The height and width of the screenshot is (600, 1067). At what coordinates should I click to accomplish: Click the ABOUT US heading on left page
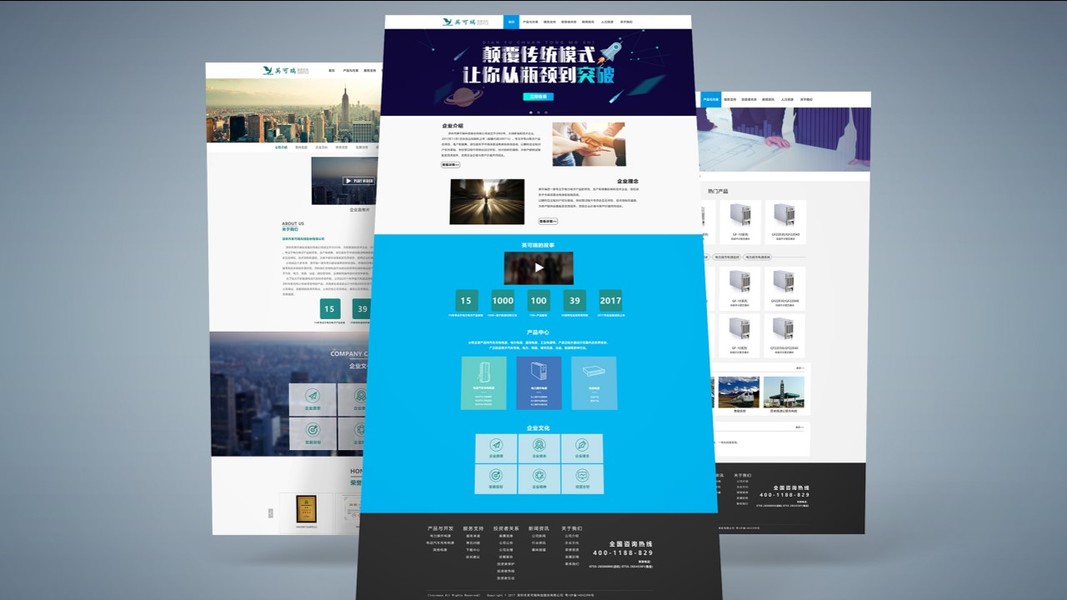[293, 223]
